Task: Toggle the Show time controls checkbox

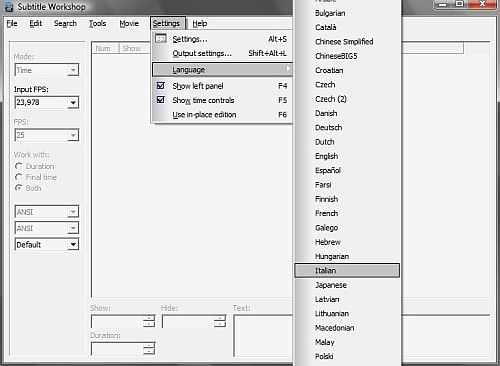Action: (x=161, y=100)
